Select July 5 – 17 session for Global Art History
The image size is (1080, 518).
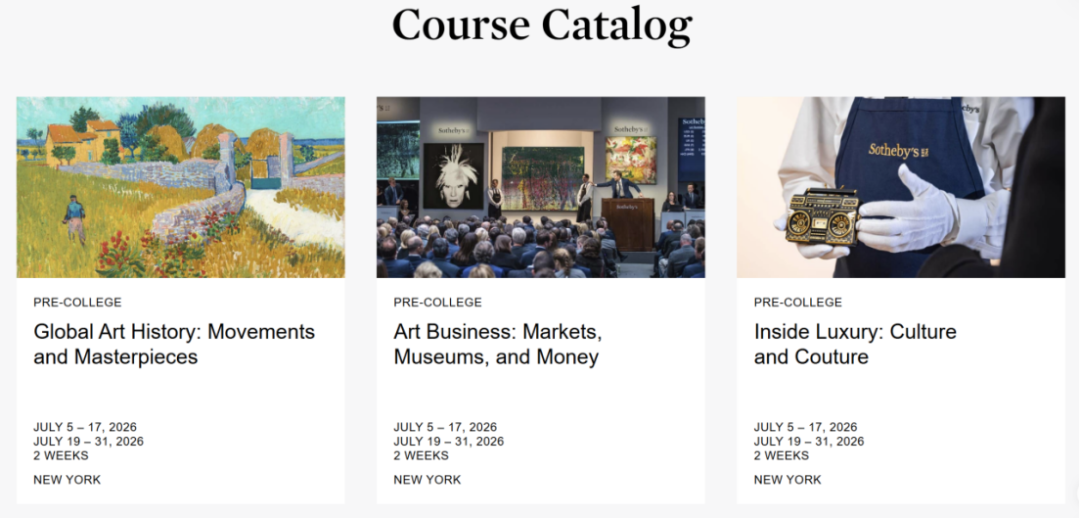tap(85, 427)
